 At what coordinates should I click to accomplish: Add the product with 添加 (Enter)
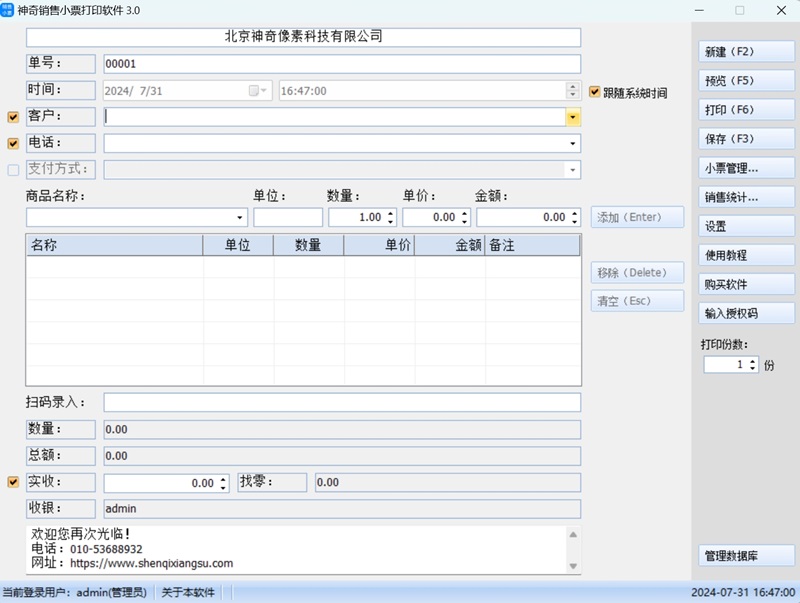tap(637, 217)
